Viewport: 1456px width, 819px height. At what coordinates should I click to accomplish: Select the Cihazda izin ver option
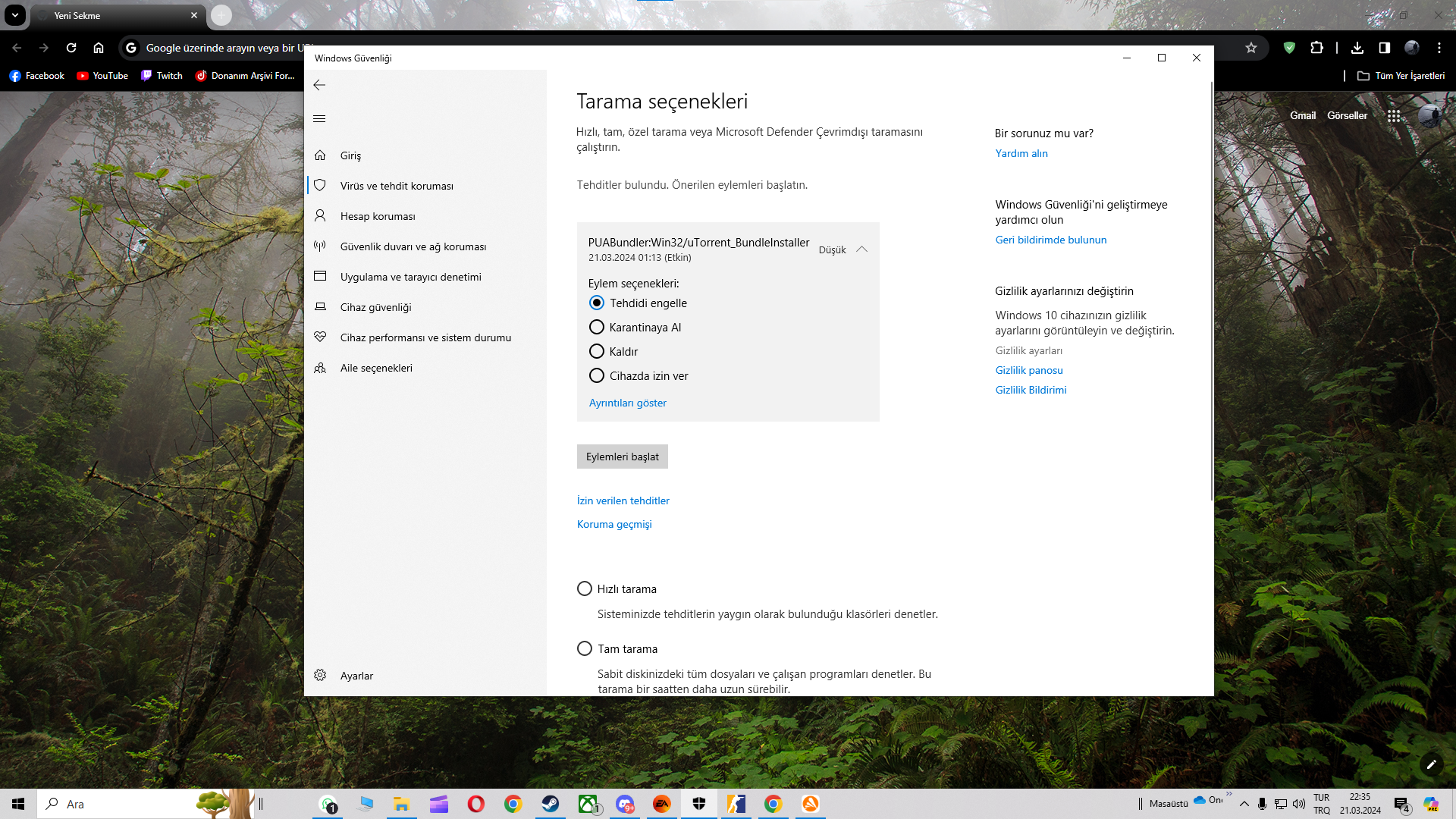pos(597,375)
